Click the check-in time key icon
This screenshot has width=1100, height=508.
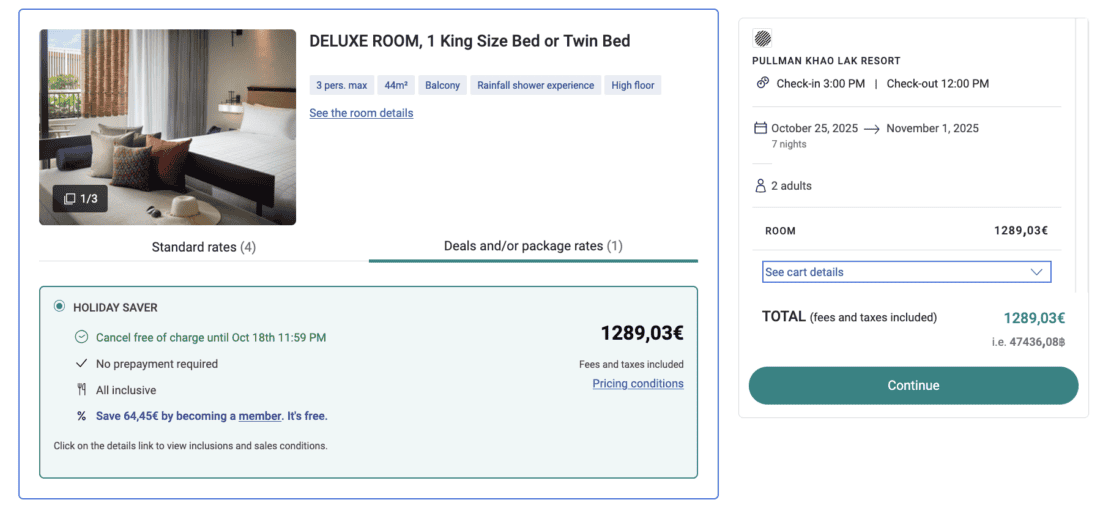point(763,83)
